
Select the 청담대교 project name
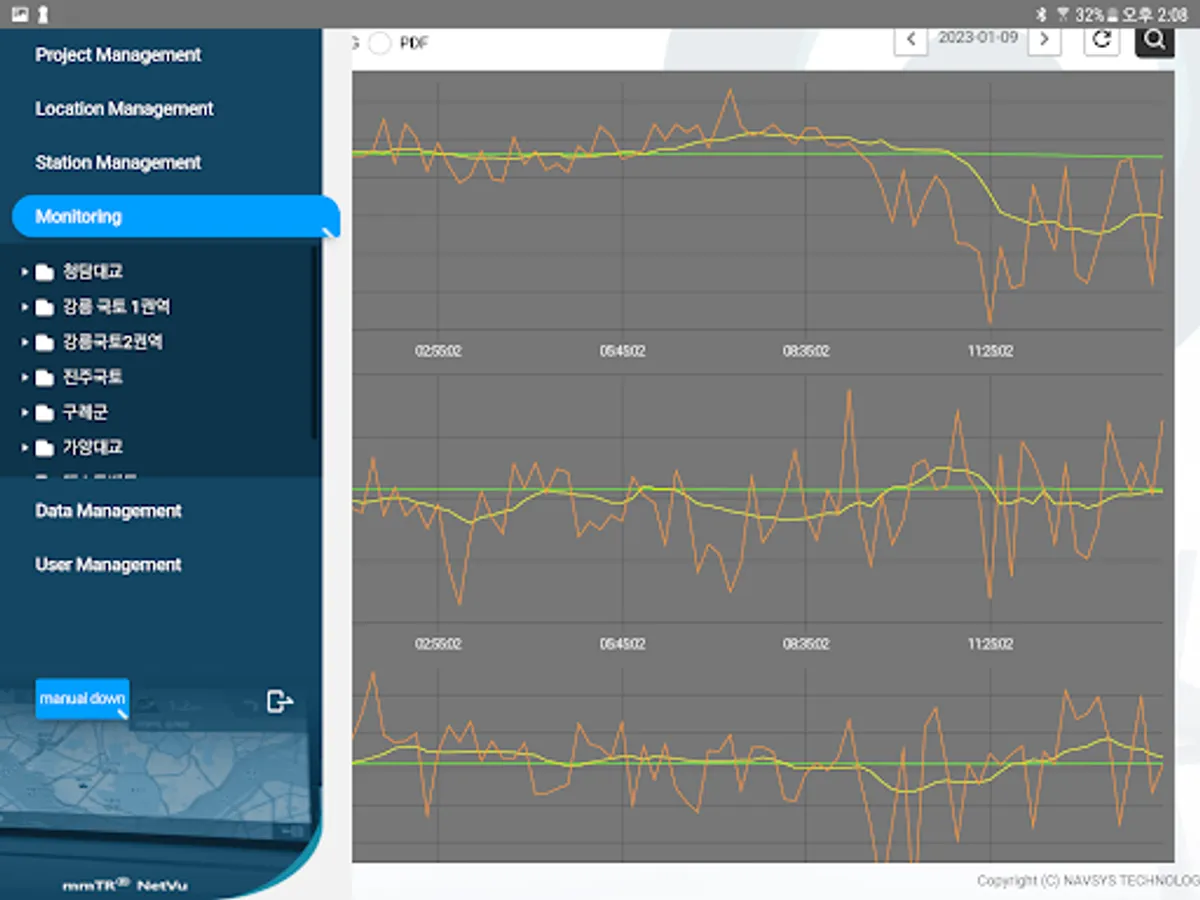tap(93, 272)
